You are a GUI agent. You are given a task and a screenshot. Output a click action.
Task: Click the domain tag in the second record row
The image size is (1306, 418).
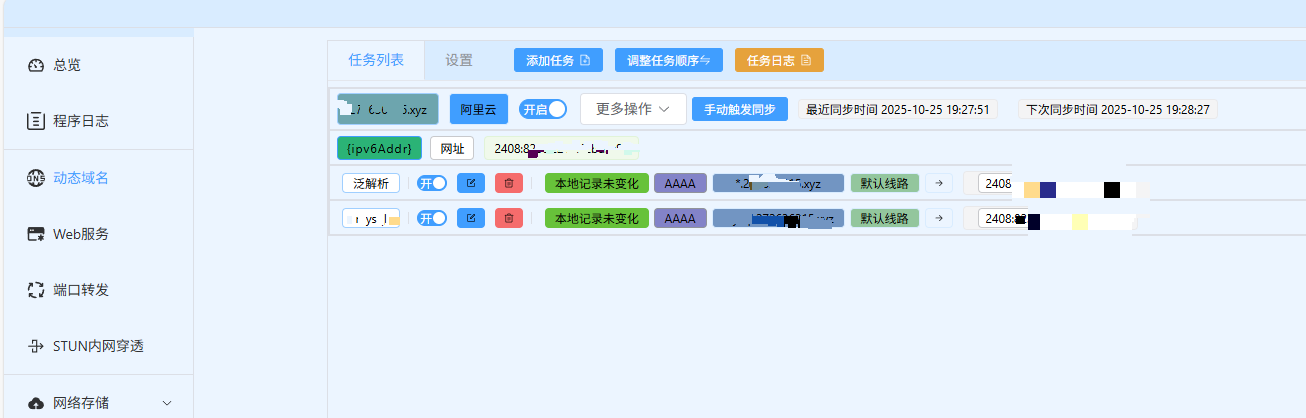[x=779, y=218]
